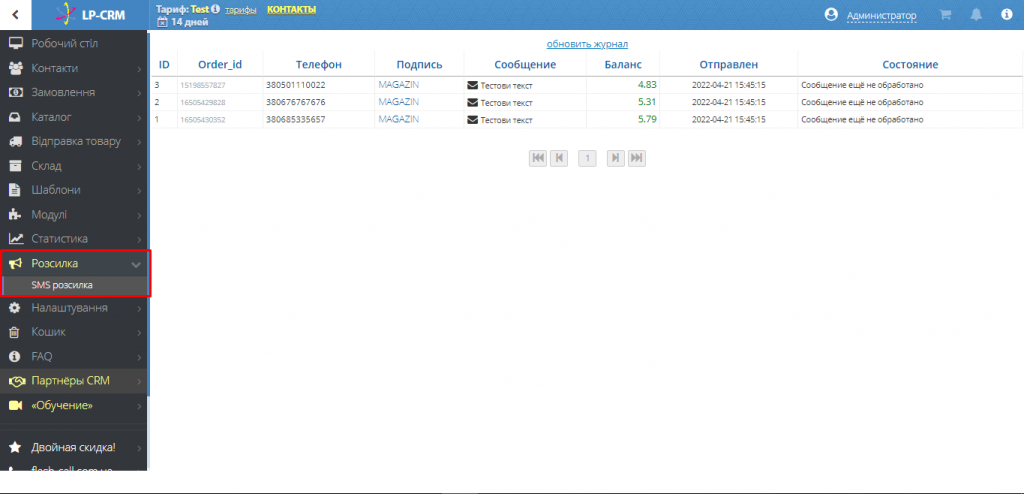The height and width of the screenshot is (494, 1024).
Task: Expand the Налаштування submenu chevron
Action: tap(139, 308)
